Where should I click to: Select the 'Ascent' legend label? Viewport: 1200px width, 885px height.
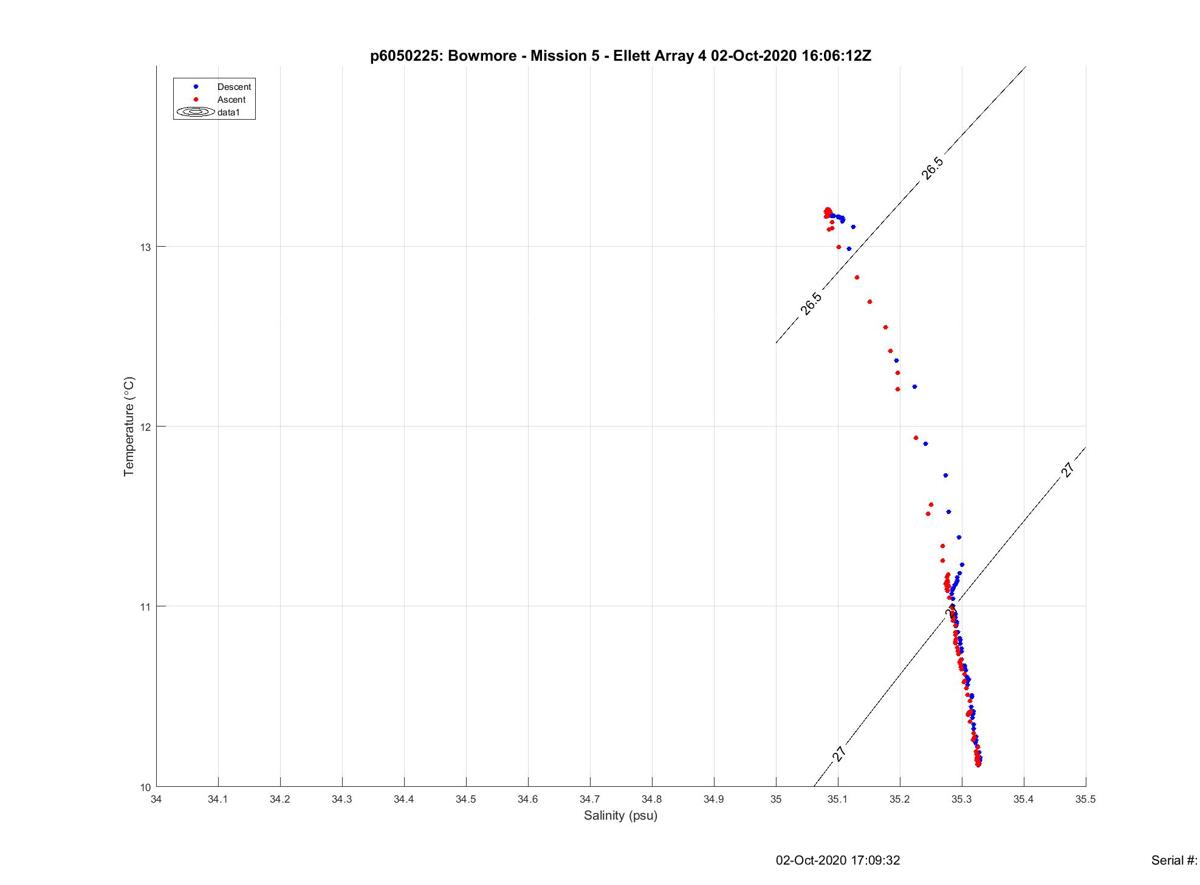point(231,100)
